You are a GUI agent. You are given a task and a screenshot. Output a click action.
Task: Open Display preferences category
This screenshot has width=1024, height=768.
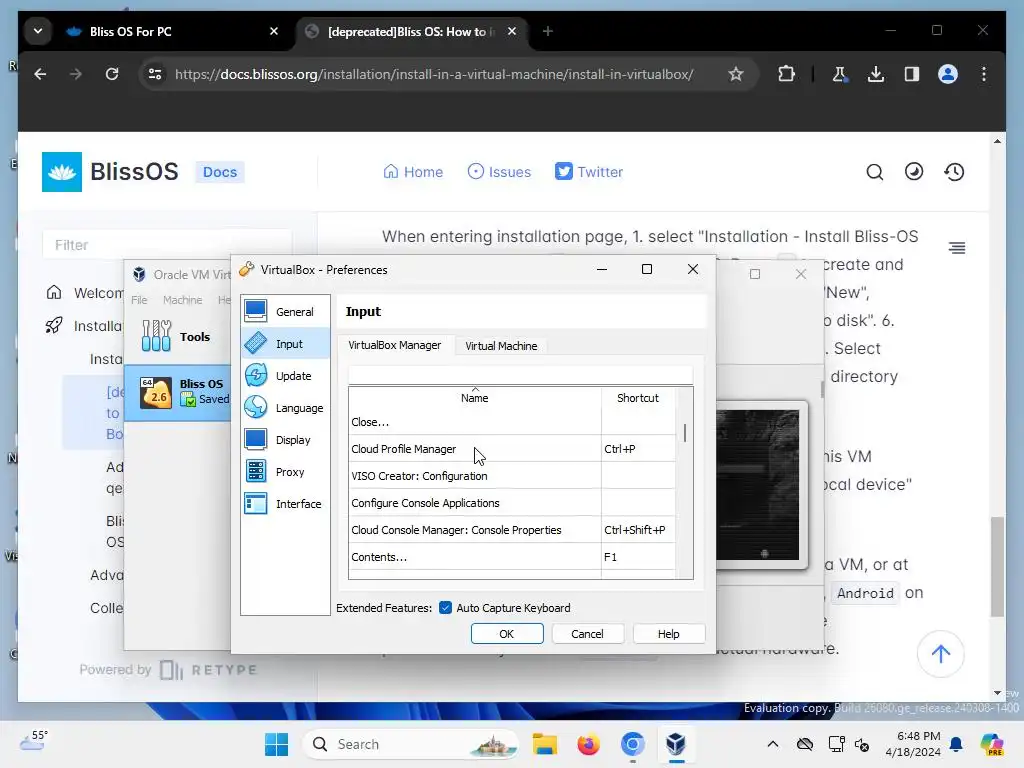[x=285, y=440]
